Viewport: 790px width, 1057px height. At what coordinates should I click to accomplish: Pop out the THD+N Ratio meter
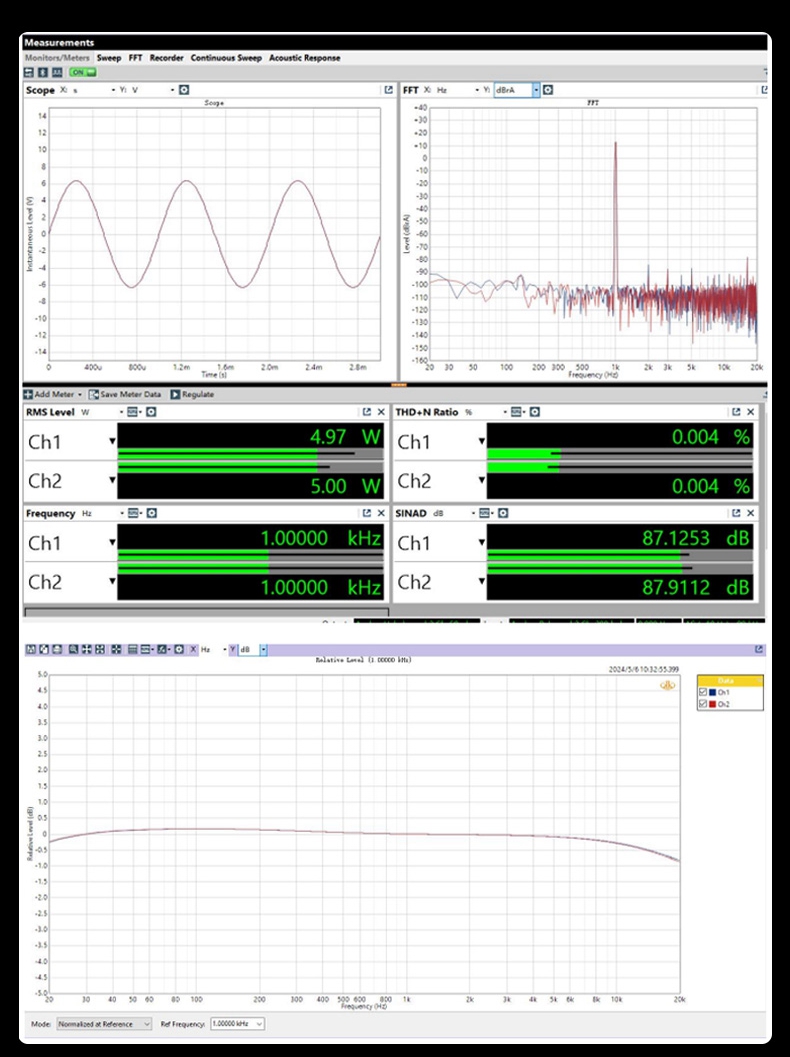[x=736, y=412]
